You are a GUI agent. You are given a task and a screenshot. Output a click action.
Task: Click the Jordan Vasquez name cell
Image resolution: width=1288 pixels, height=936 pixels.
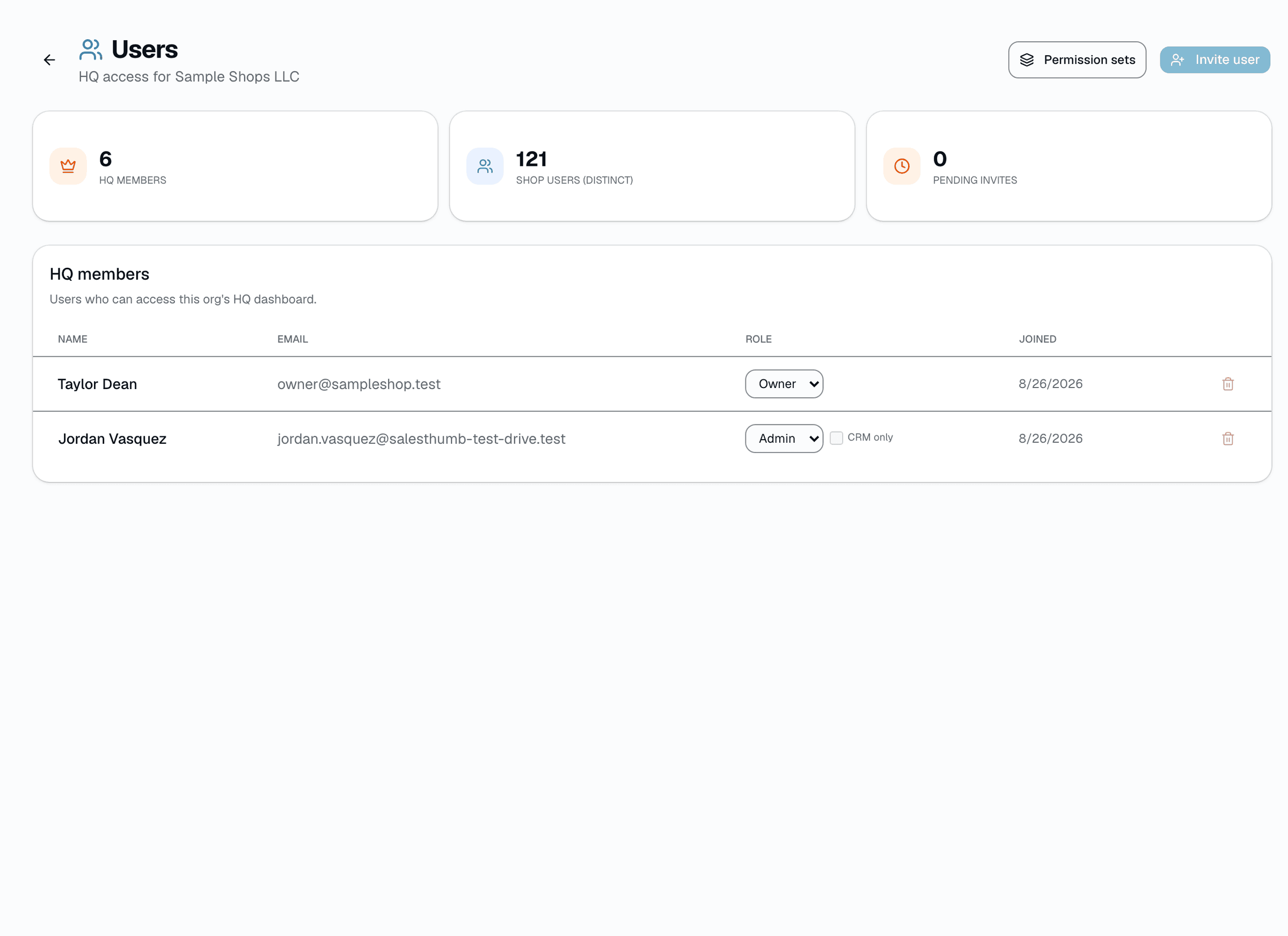113,438
